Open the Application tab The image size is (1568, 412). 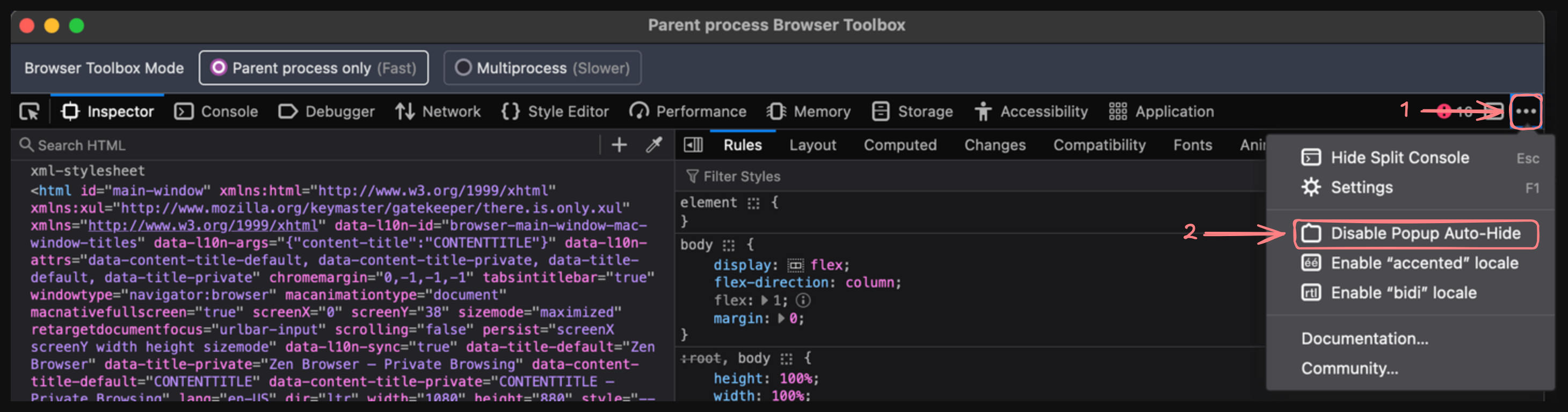click(x=1161, y=112)
